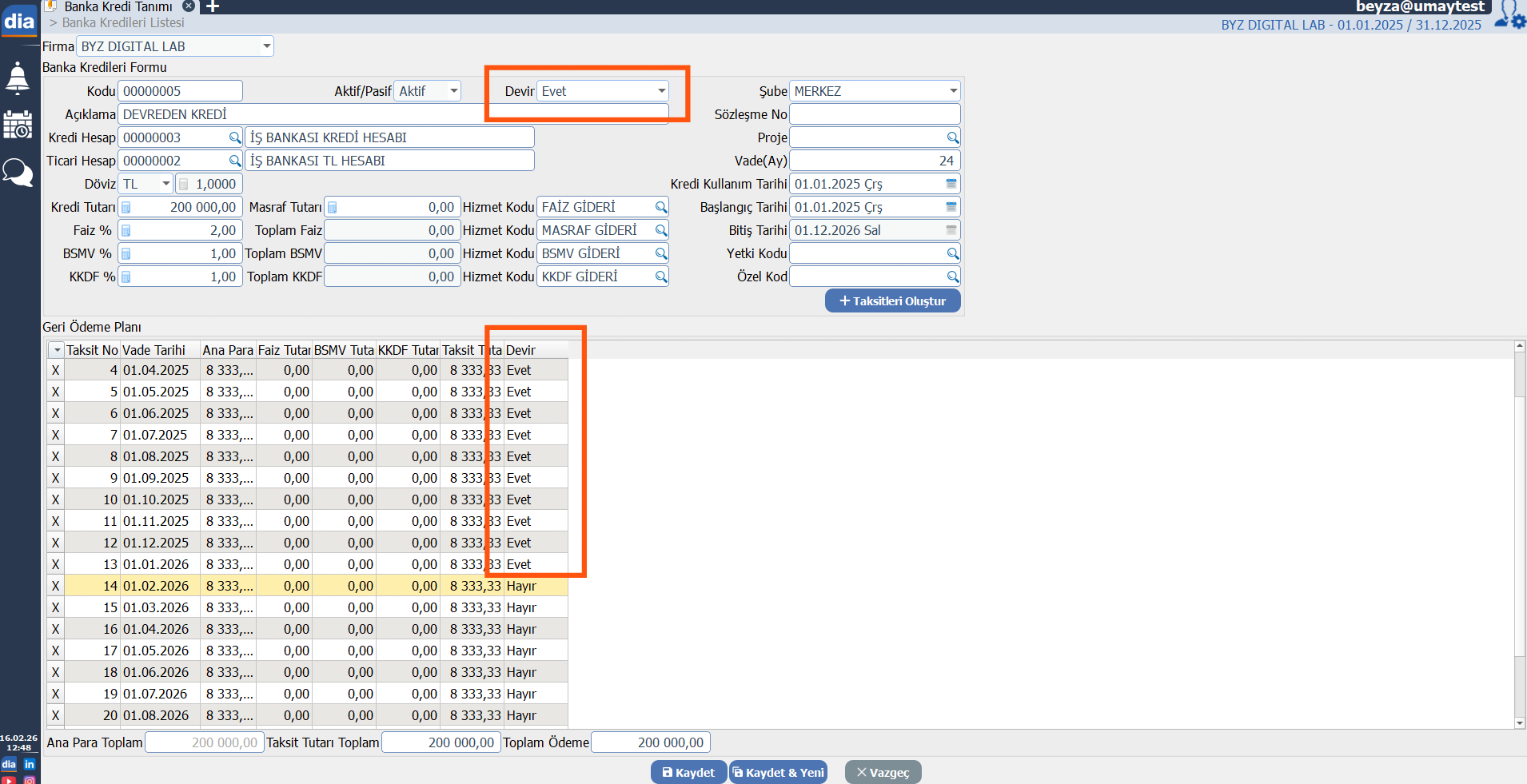Expand the Devir dropdown
The width and height of the screenshot is (1527, 784).
pyautogui.click(x=661, y=91)
